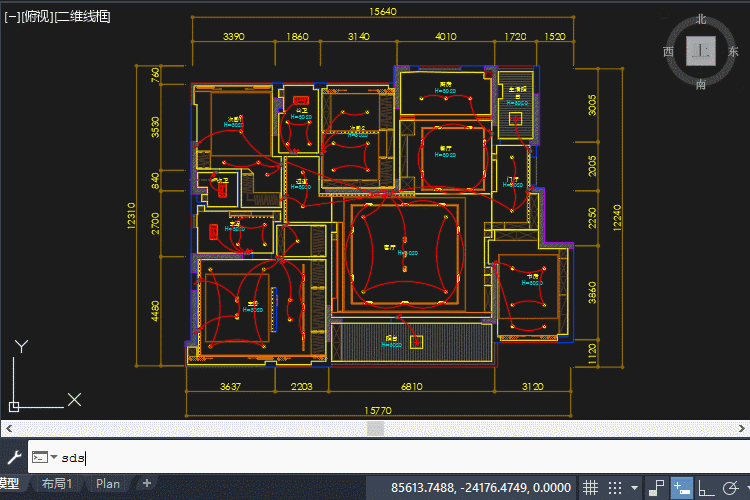Click west (西) on the ViewCube compass
This screenshot has width=750, height=500.
pyautogui.click(x=669, y=51)
